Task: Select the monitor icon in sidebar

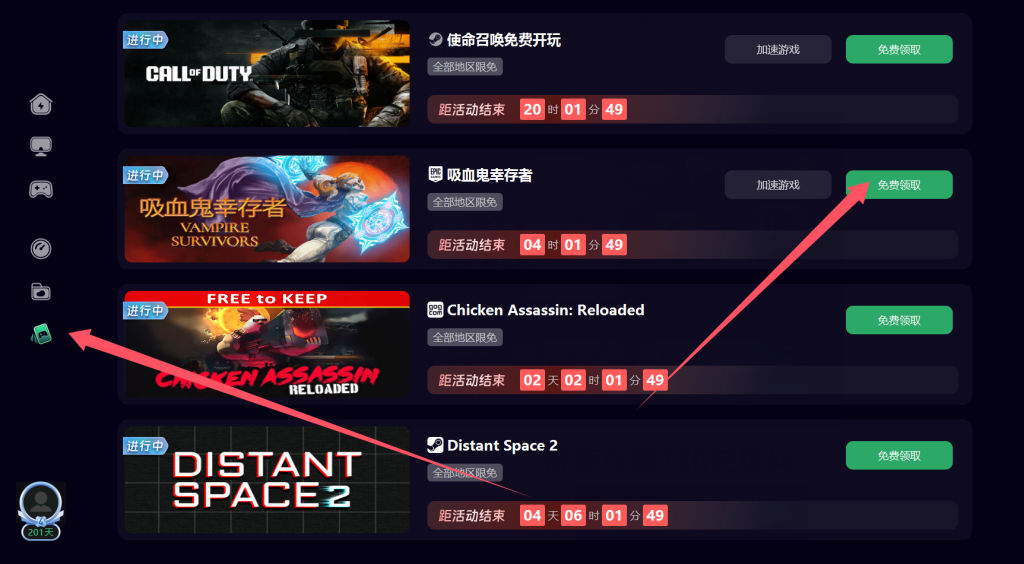Action: (x=41, y=146)
